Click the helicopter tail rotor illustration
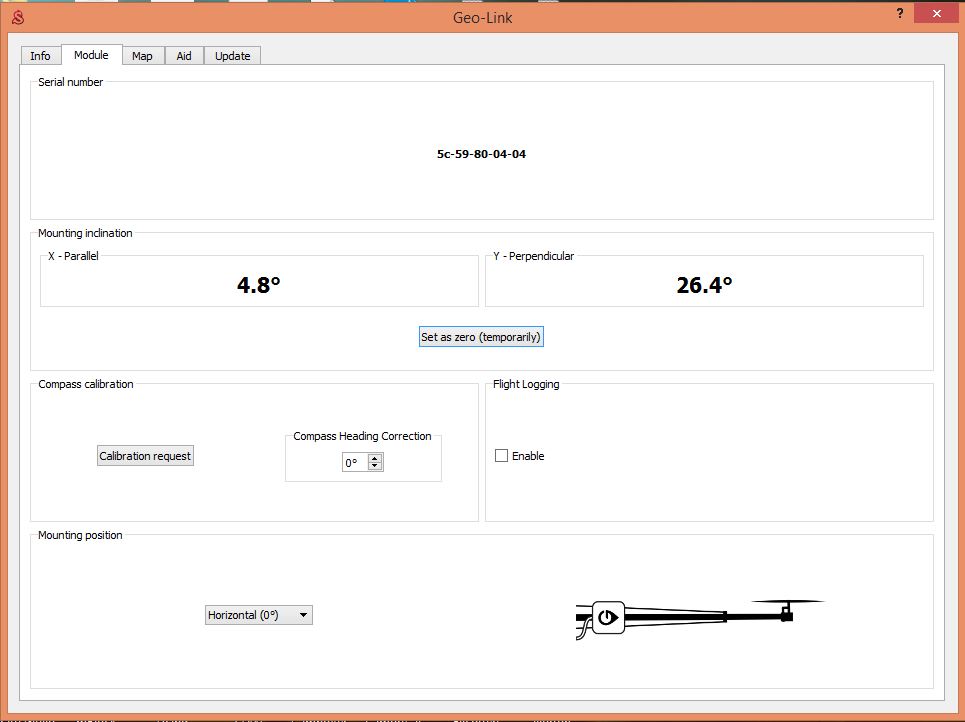This screenshot has width=965, height=722. click(x=788, y=608)
